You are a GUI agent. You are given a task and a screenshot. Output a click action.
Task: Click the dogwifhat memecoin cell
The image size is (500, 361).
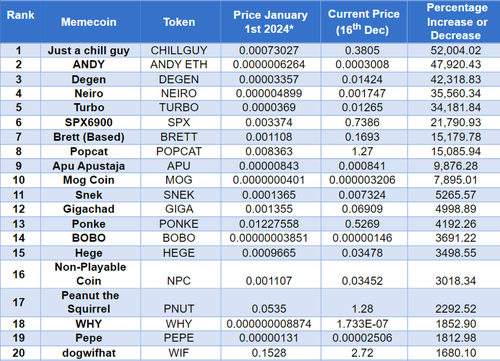[x=89, y=353]
